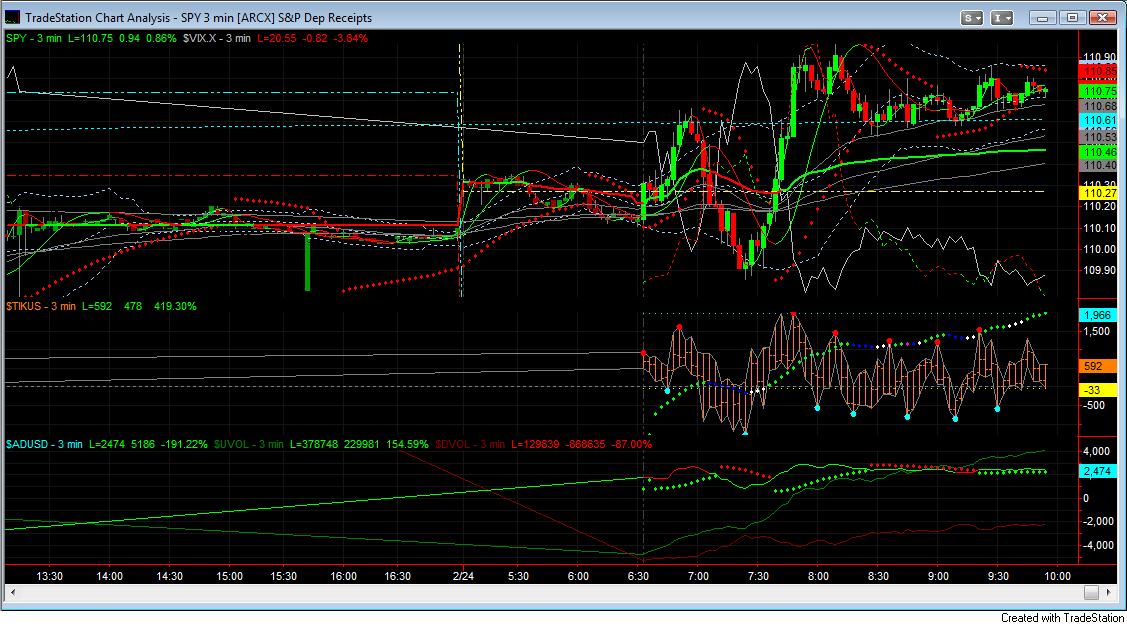Click the 110.00 price axis value
The width and height of the screenshot is (1127, 624).
(x=1100, y=249)
